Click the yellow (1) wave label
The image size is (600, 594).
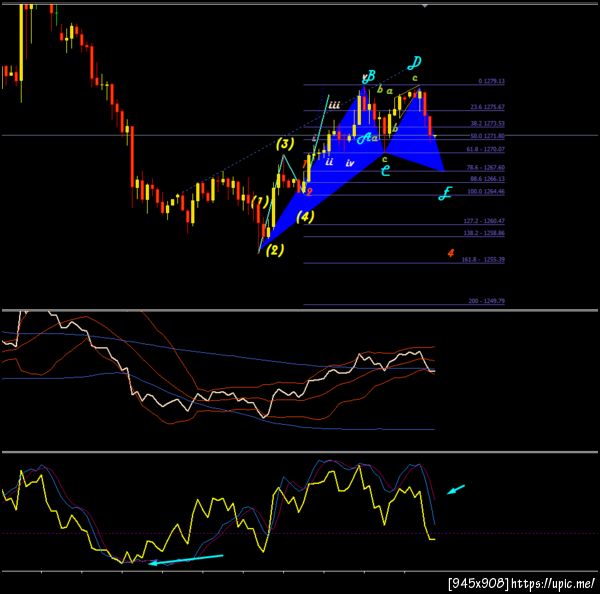(x=261, y=201)
